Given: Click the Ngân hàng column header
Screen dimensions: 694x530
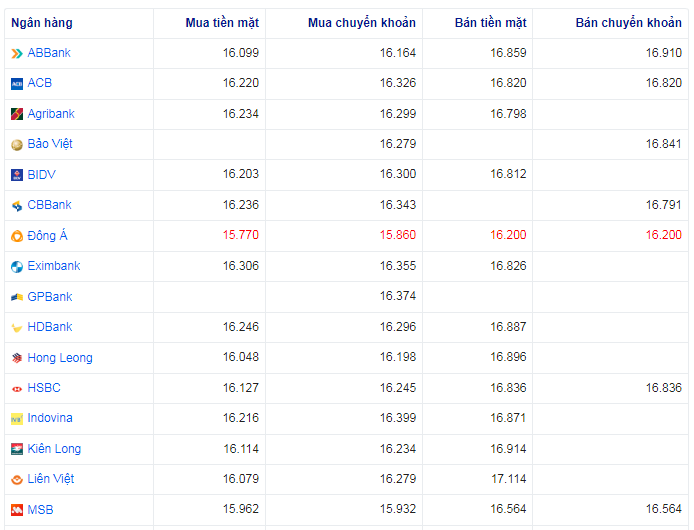Looking at the screenshot, I should pyautogui.click(x=42, y=23).
